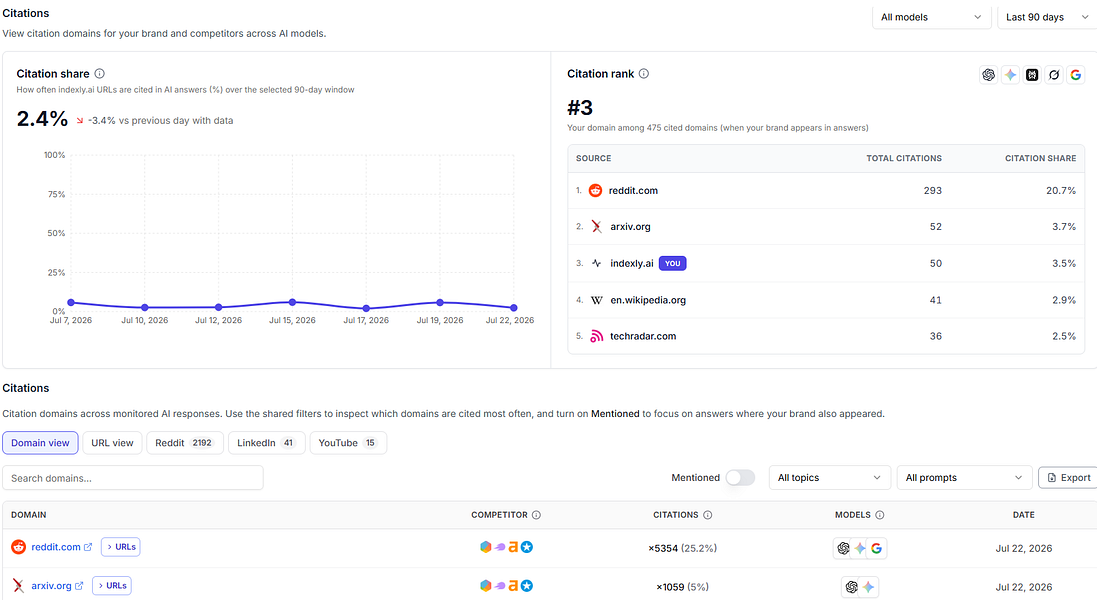Image resolution: width=1097 pixels, height=600 pixels.
Task: Click the orange 'a' competitor icon in arxiv.org row
Action: click(x=513, y=586)
